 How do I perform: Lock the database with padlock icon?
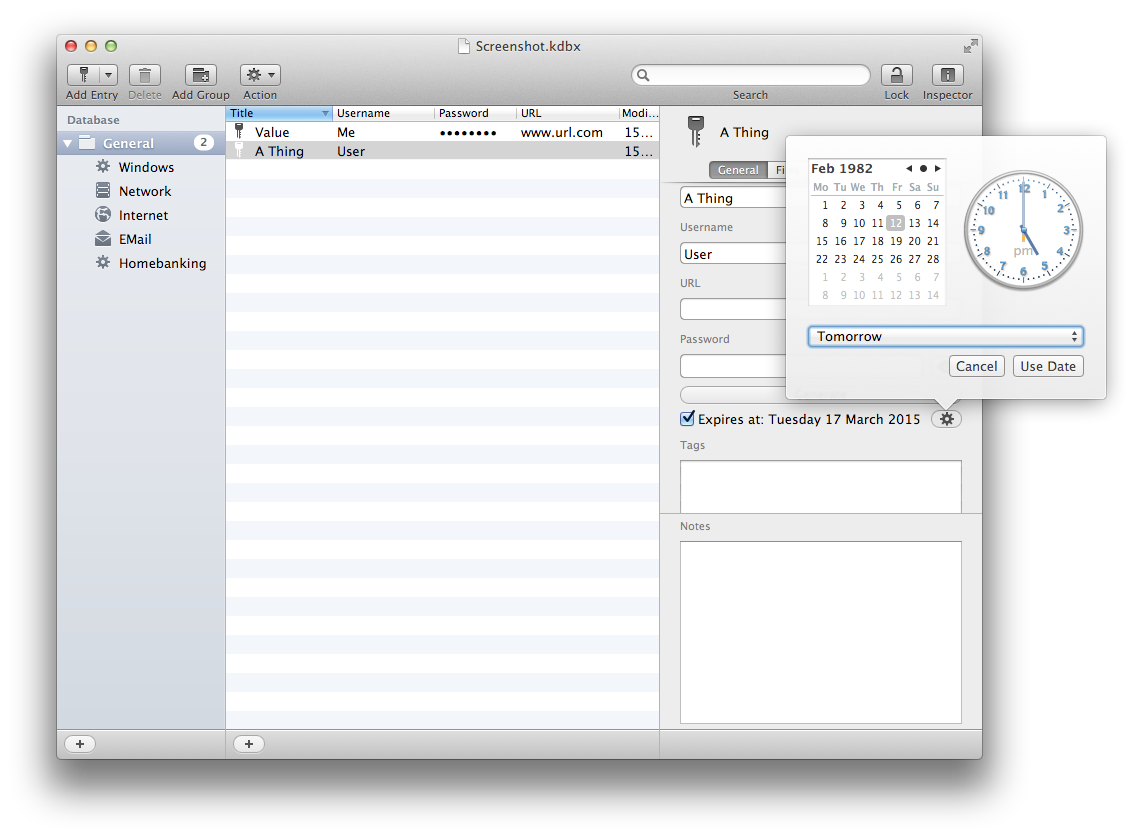tap(896, 75)
